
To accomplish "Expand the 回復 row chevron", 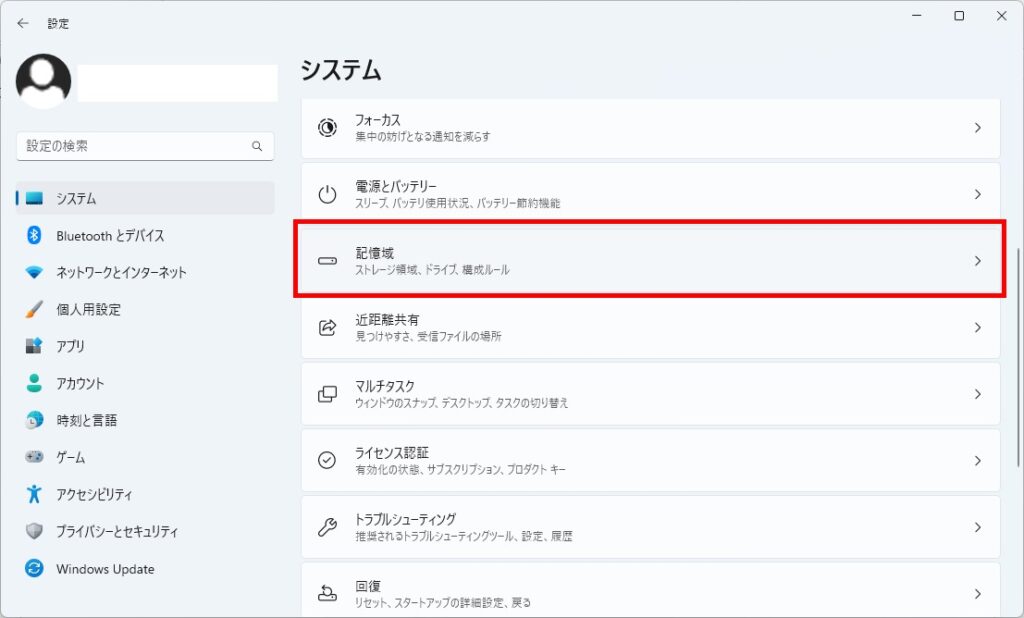I will pos(977,593).
